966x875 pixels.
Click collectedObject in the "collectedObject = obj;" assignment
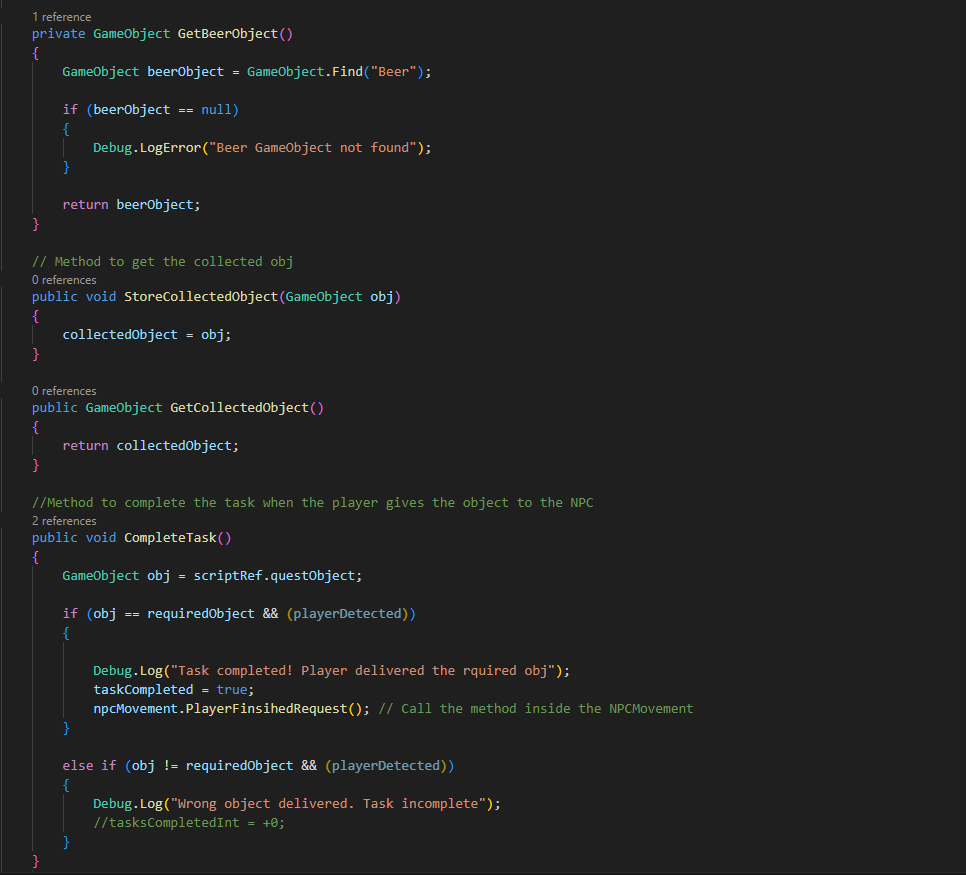click(x=120, y=335)
